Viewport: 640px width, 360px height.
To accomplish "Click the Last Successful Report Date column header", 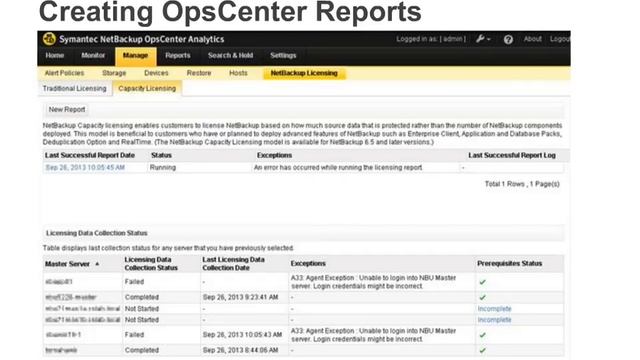I will 90,156.
